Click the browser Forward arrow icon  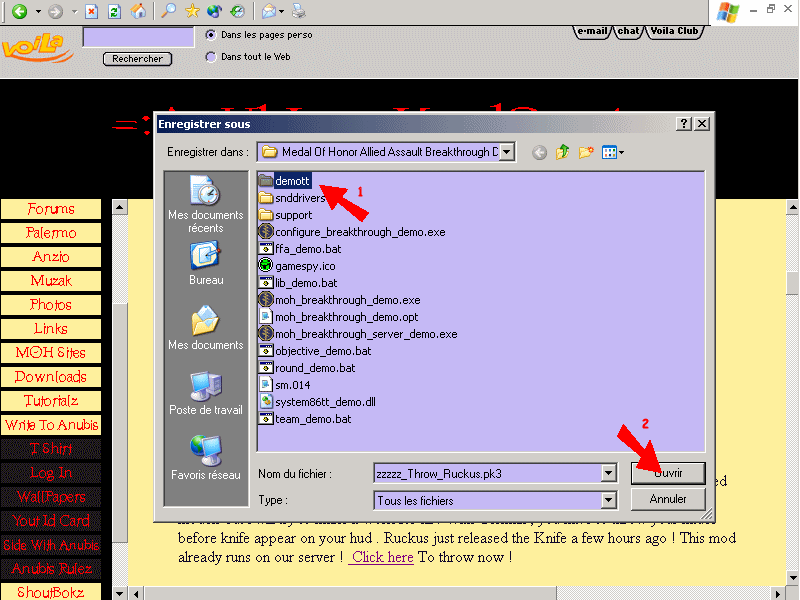(x=55, y=11)
